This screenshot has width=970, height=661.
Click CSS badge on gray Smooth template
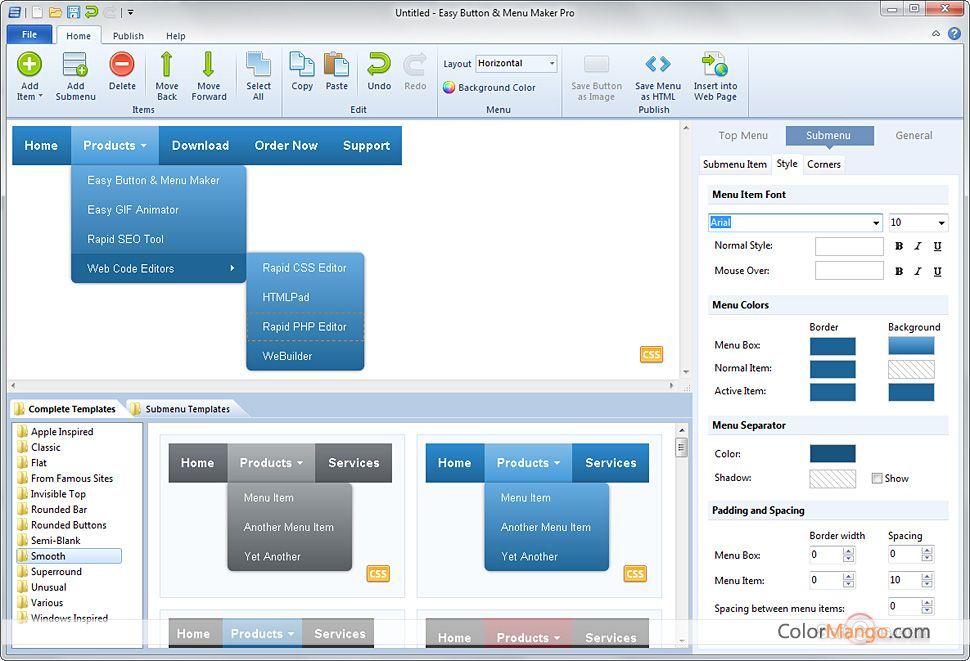378,574
